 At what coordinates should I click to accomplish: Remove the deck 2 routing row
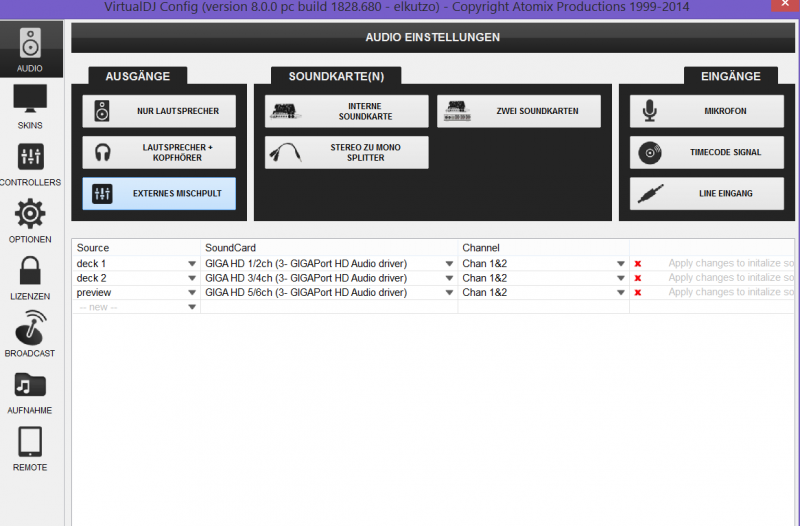click(x=638, y=278)
